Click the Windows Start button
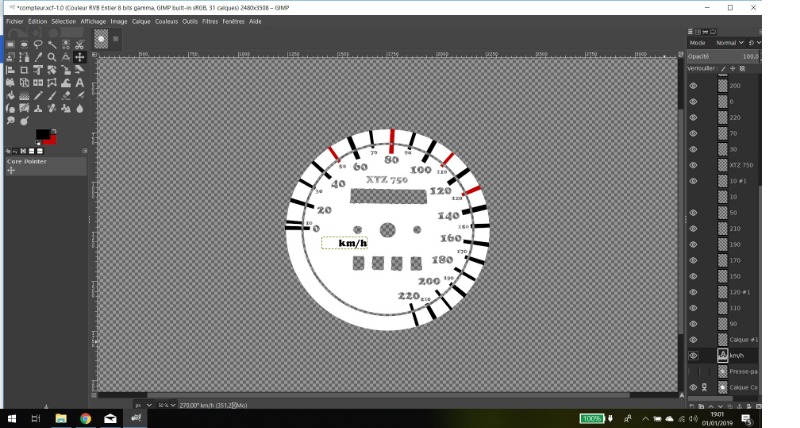This screenshot has height=428, width=800. [x=12, y=418]
